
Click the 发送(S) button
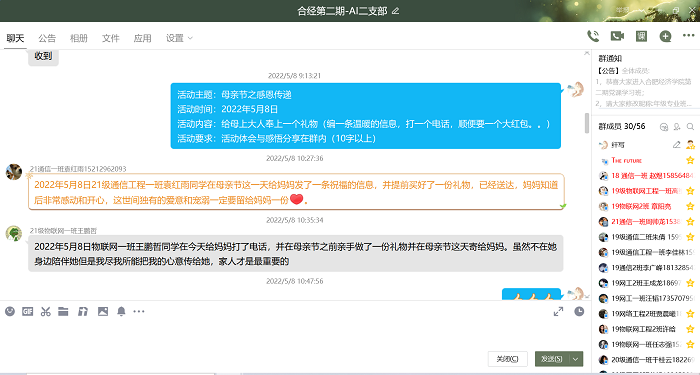[552, 359]
